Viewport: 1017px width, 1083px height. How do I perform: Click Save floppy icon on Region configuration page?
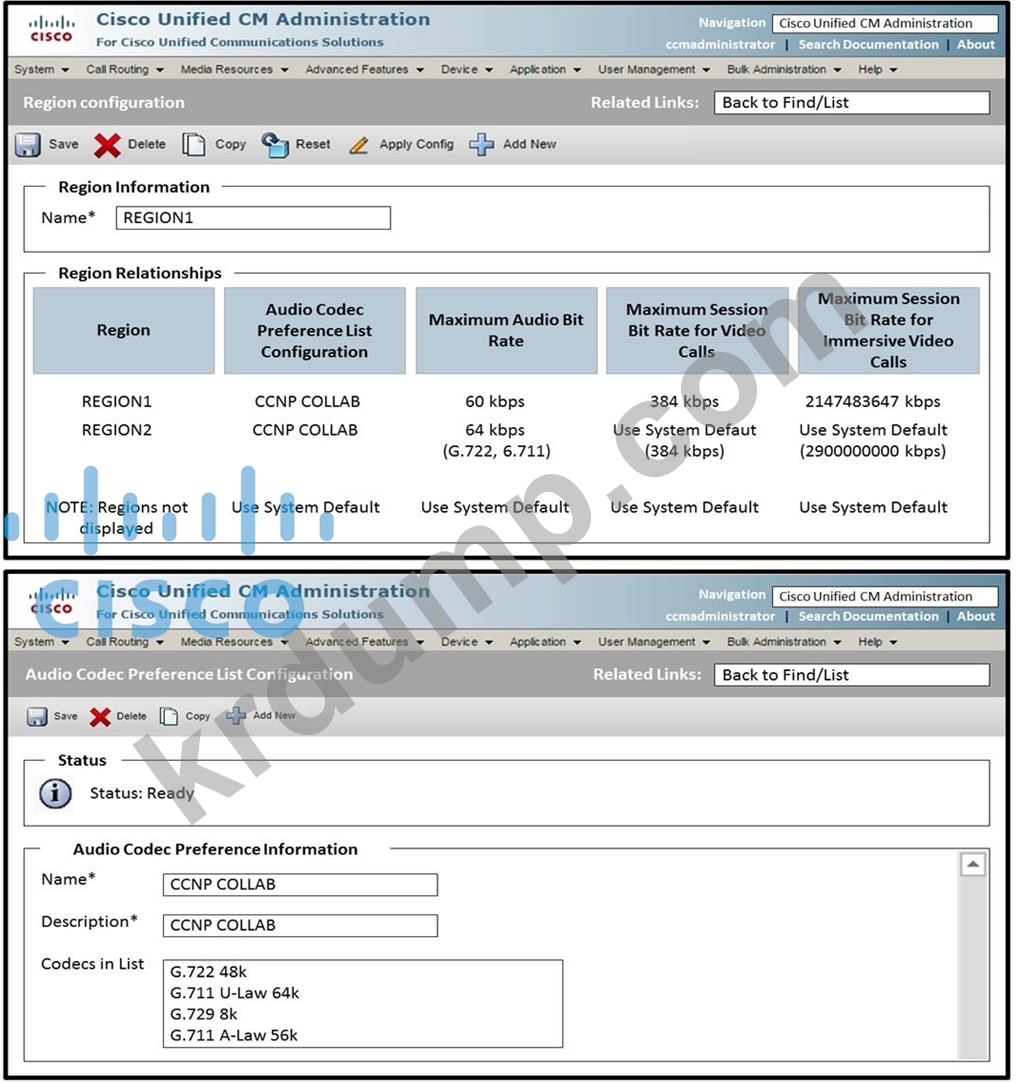click(x=28, y=145)
